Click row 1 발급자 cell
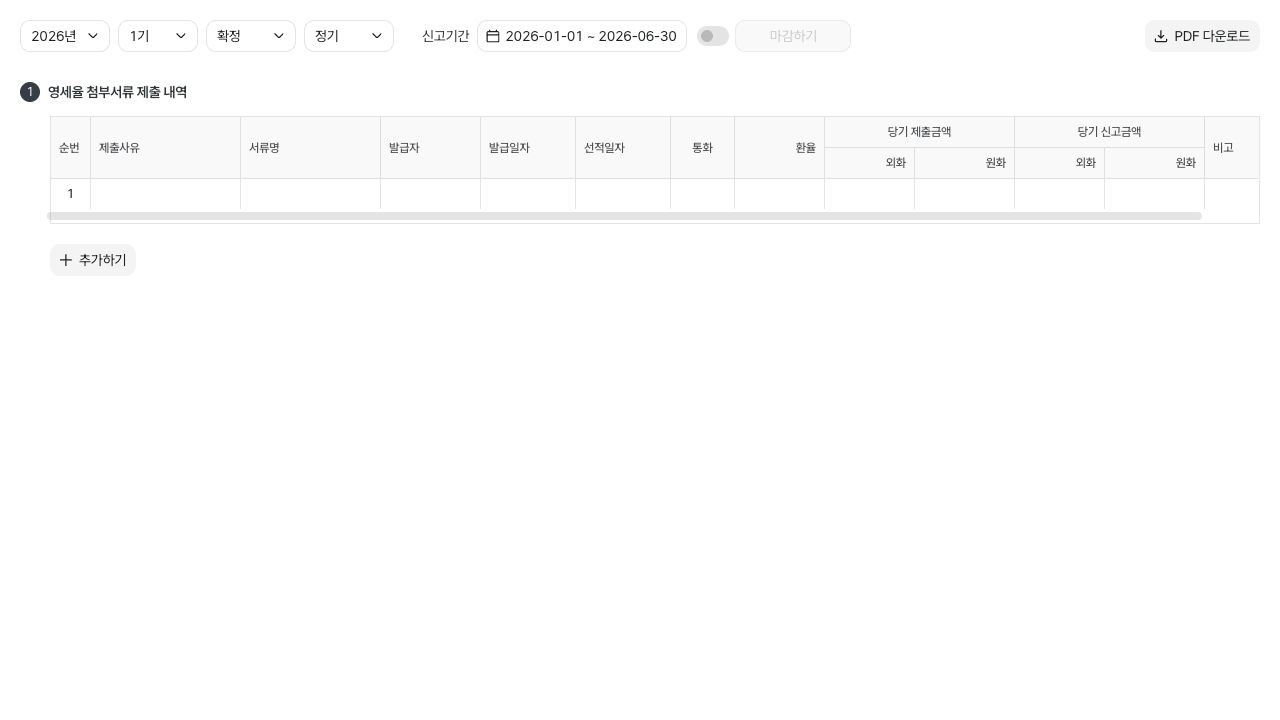 click(x=431, y=194)
